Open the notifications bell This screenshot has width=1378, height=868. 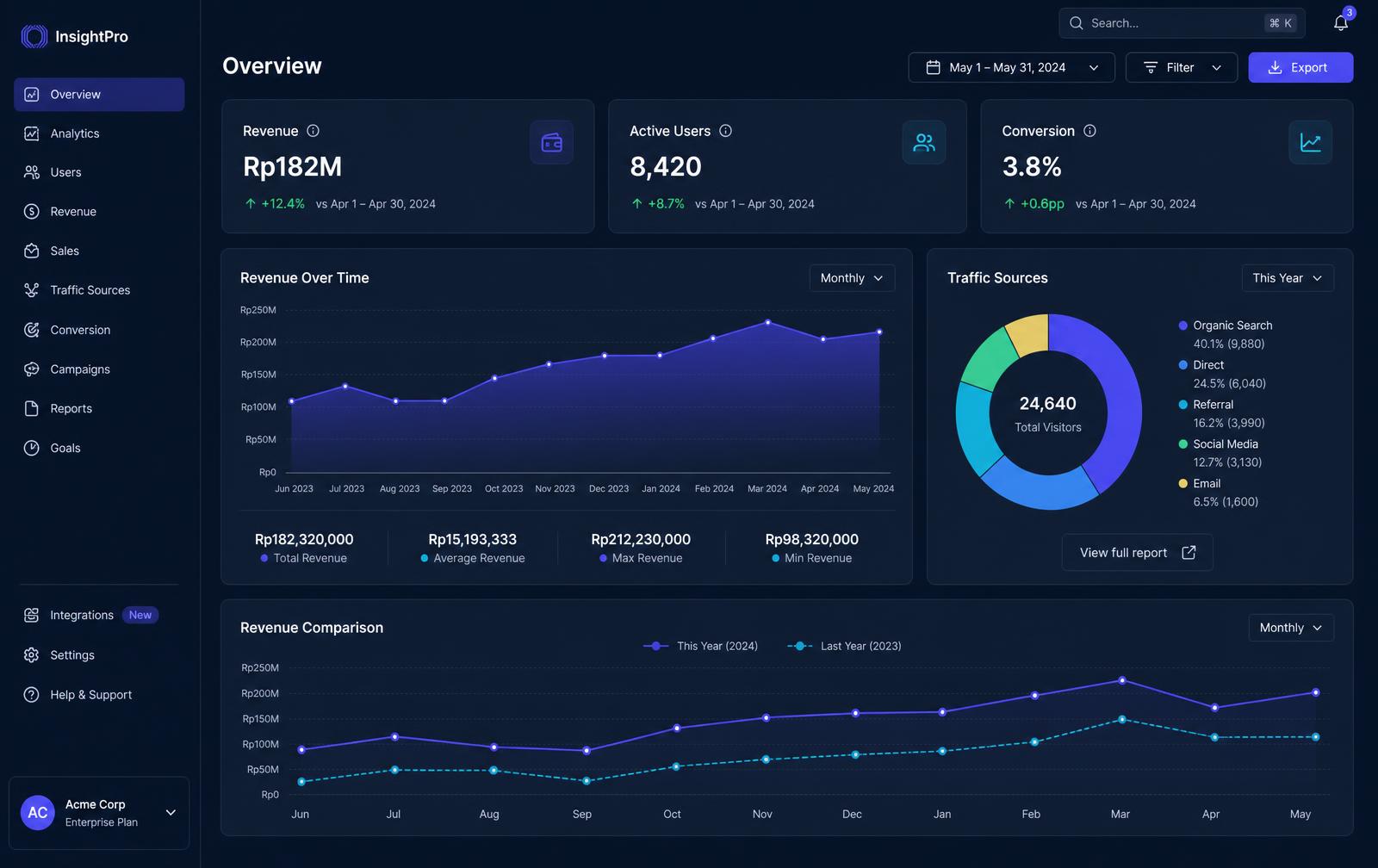(x=1341, y=23)
